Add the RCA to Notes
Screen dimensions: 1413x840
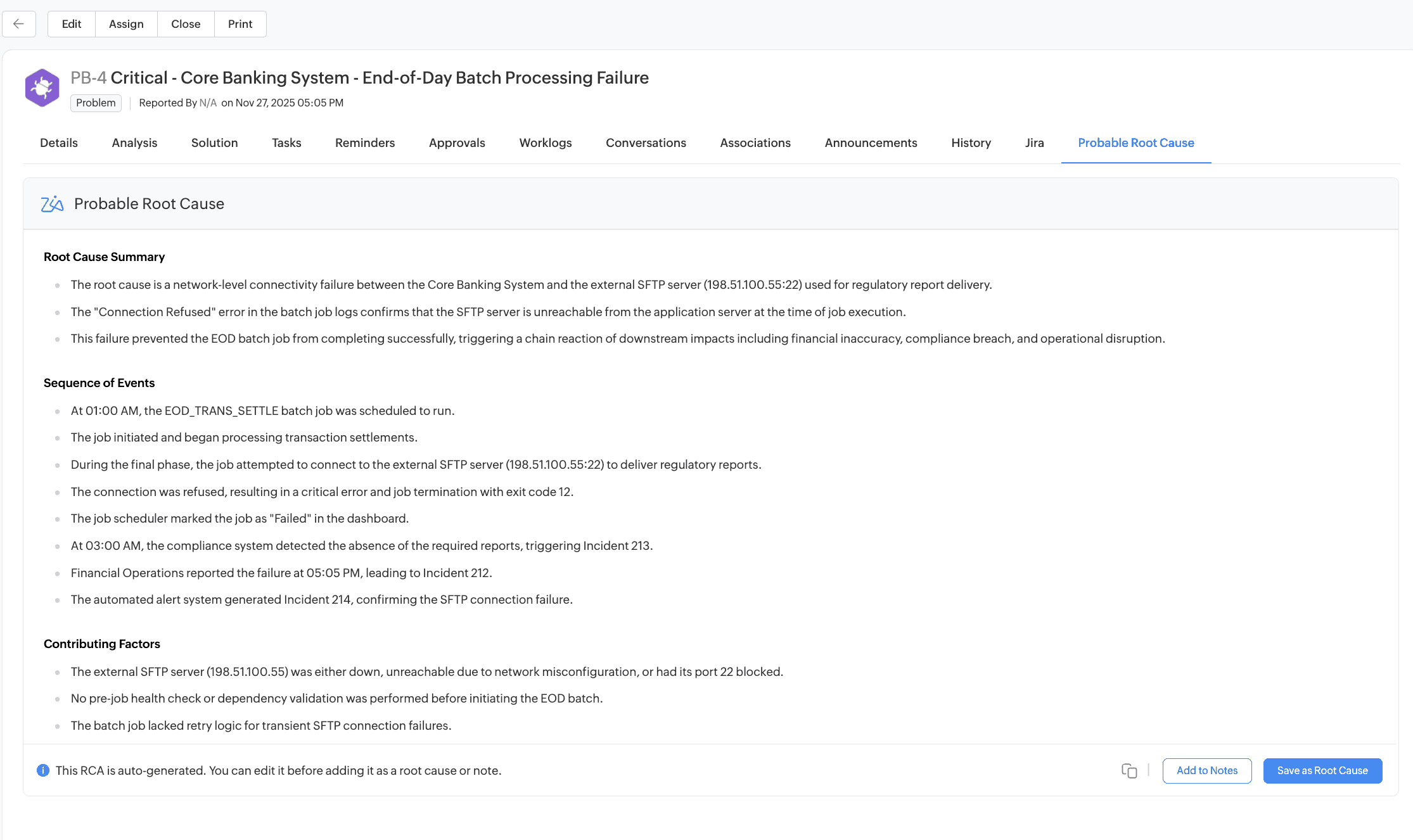point(1206,770)
